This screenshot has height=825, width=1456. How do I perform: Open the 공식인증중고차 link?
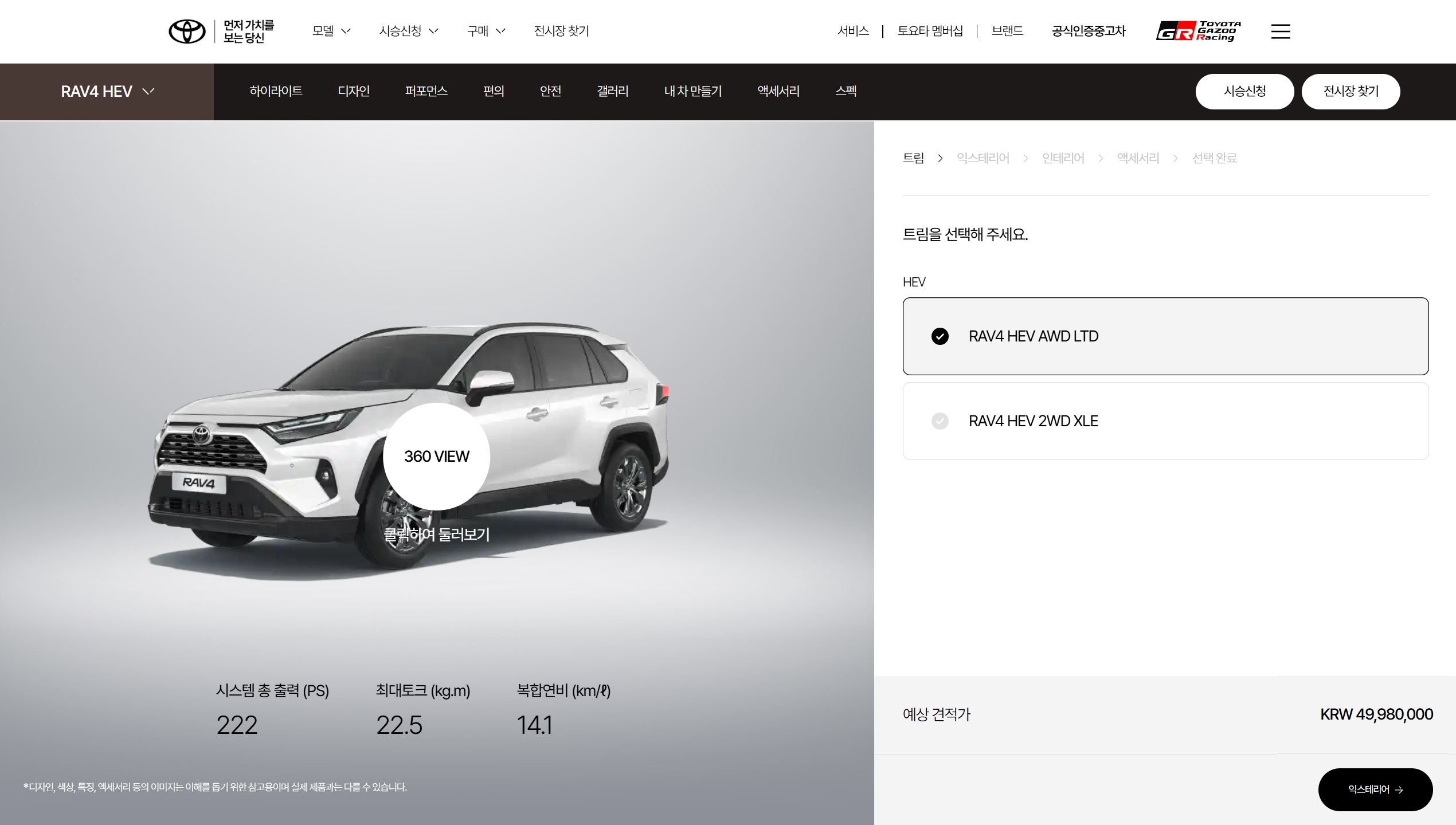point(1089,31)
